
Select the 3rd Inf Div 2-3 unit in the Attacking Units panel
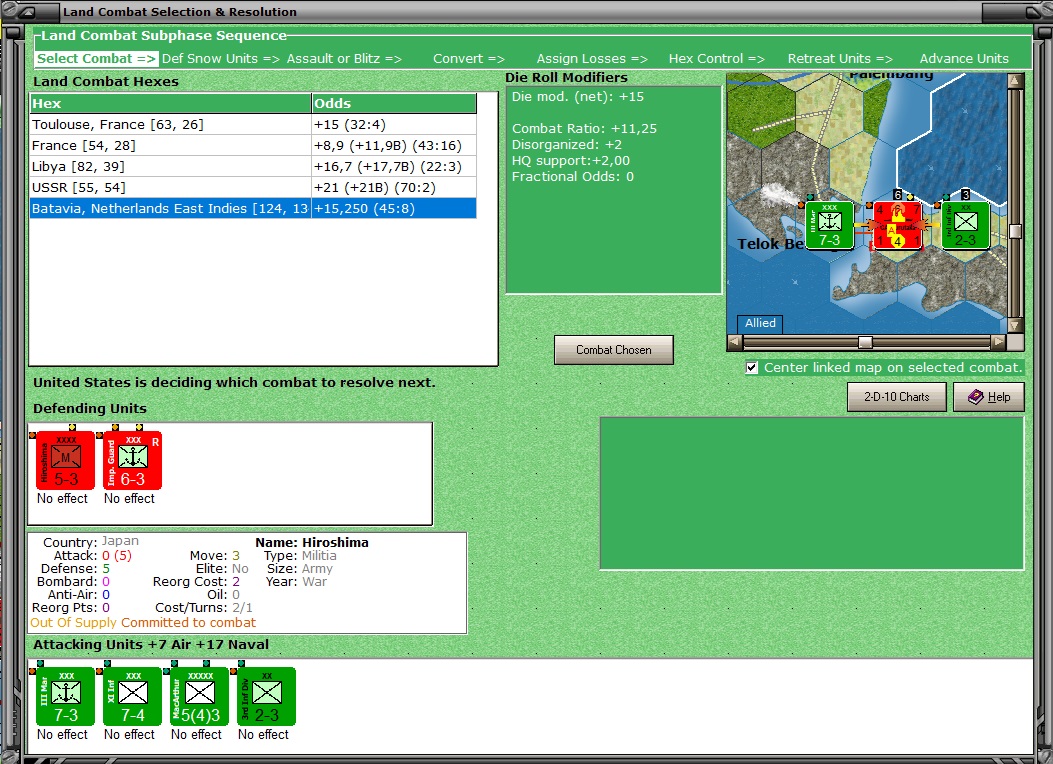point(267,696)
